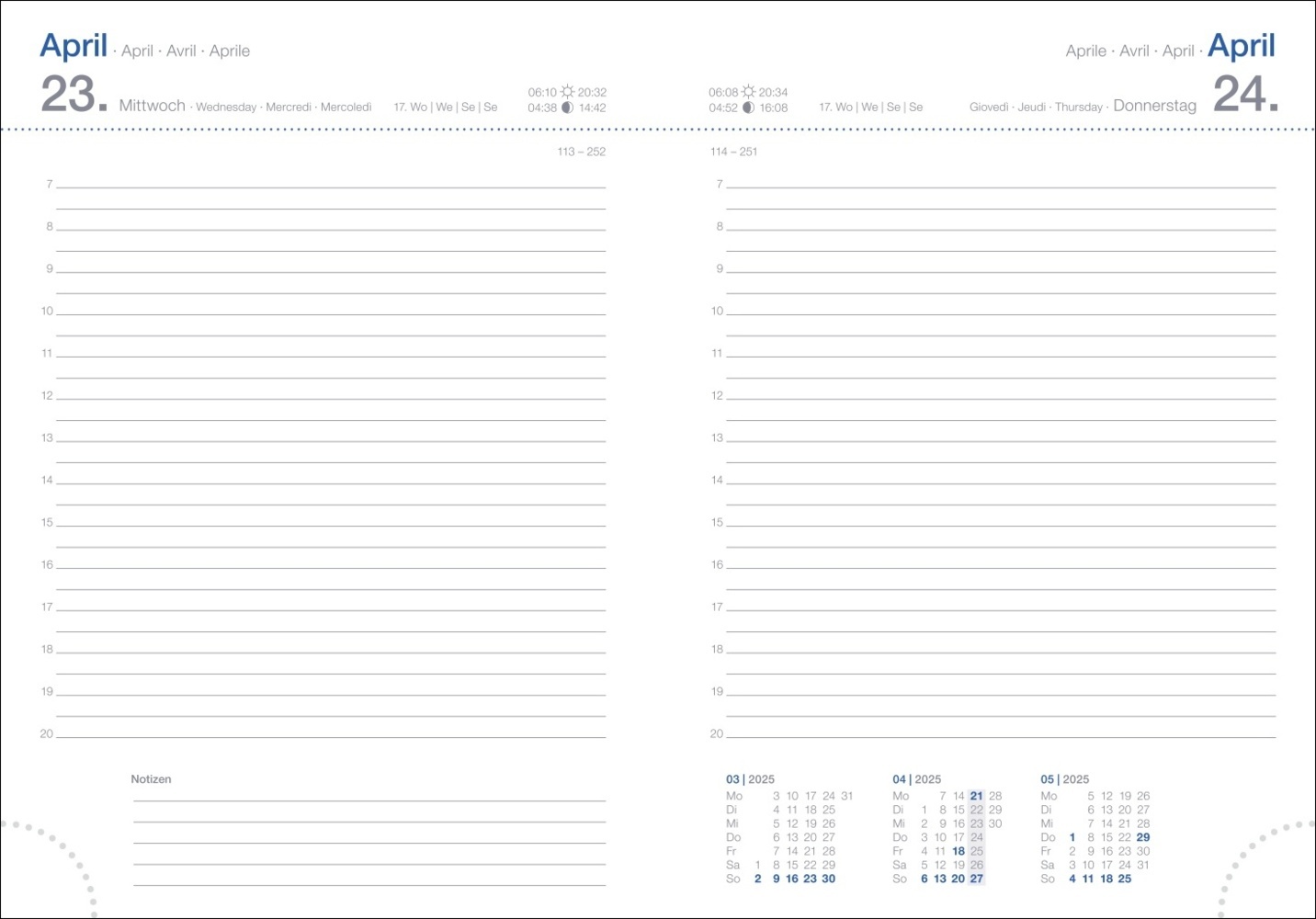Click the mini calendar heading 03 | 2025

point(750,779)
